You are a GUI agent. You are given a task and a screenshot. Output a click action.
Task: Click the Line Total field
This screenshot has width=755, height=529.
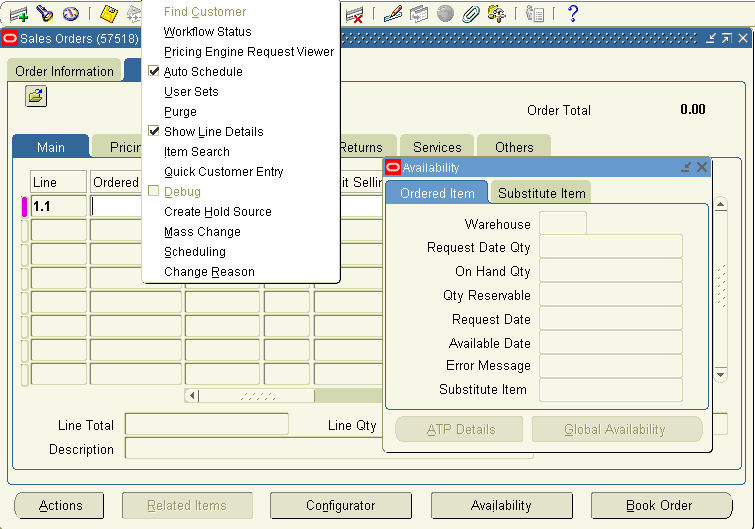(207, 424)
